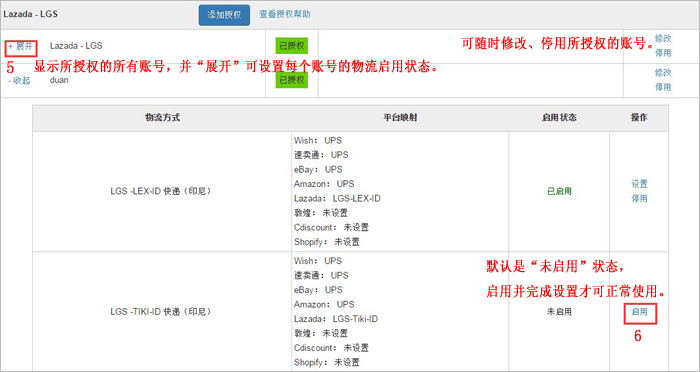Viewport: 700px width, 372px height.
Task: Click the 已授权 badge of Lazada - LGS row
Action: (292, 46)
